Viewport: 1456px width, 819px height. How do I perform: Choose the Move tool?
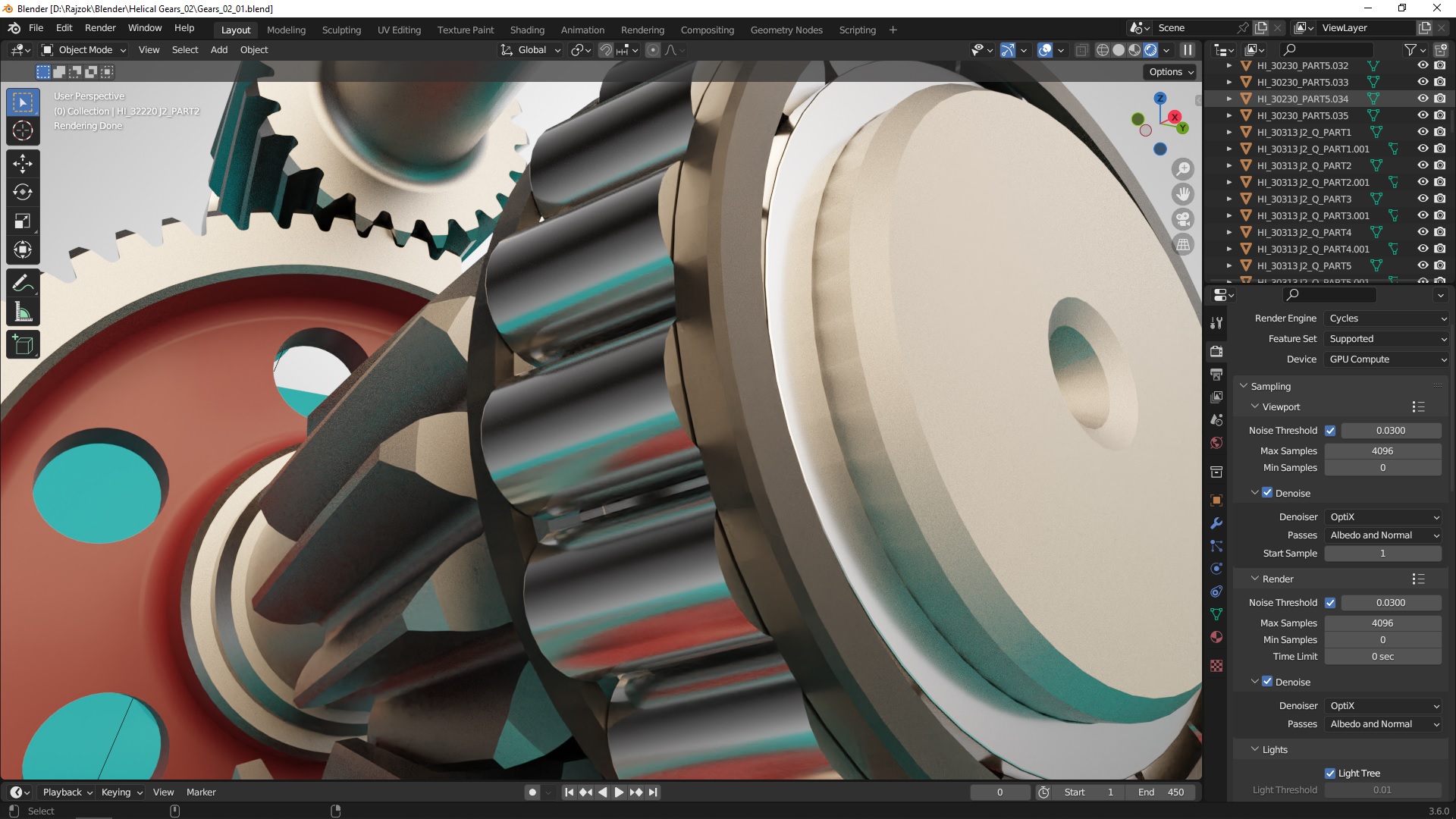point(23,163)
